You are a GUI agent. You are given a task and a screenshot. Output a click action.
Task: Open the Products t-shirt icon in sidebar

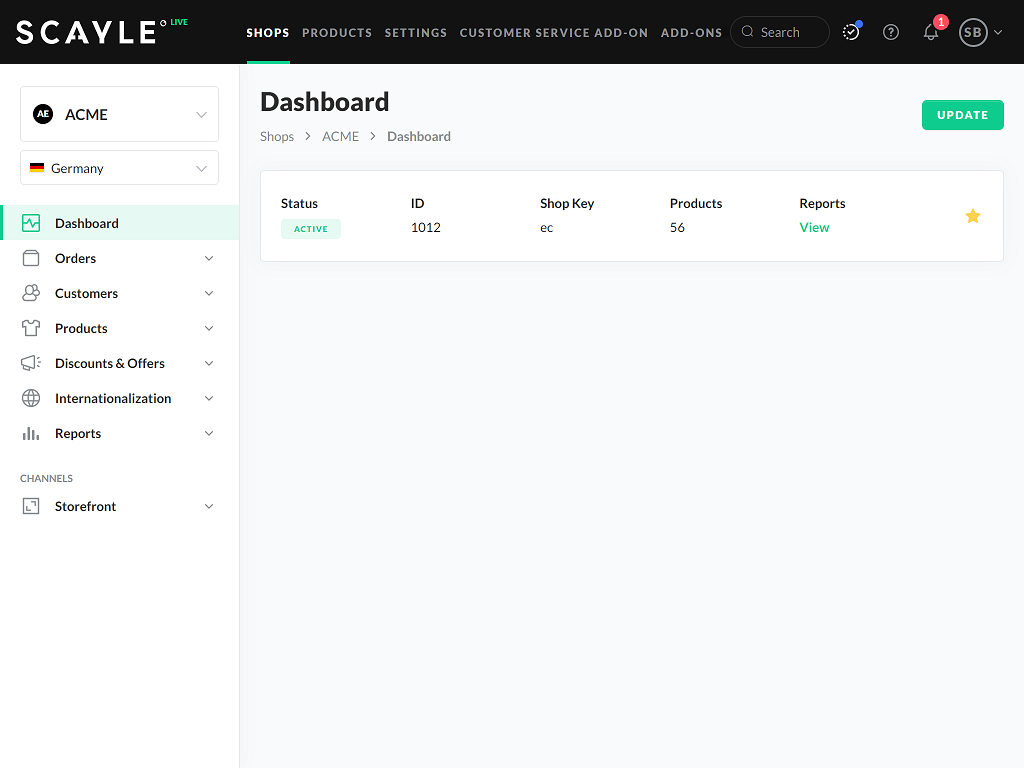(30, 327)
